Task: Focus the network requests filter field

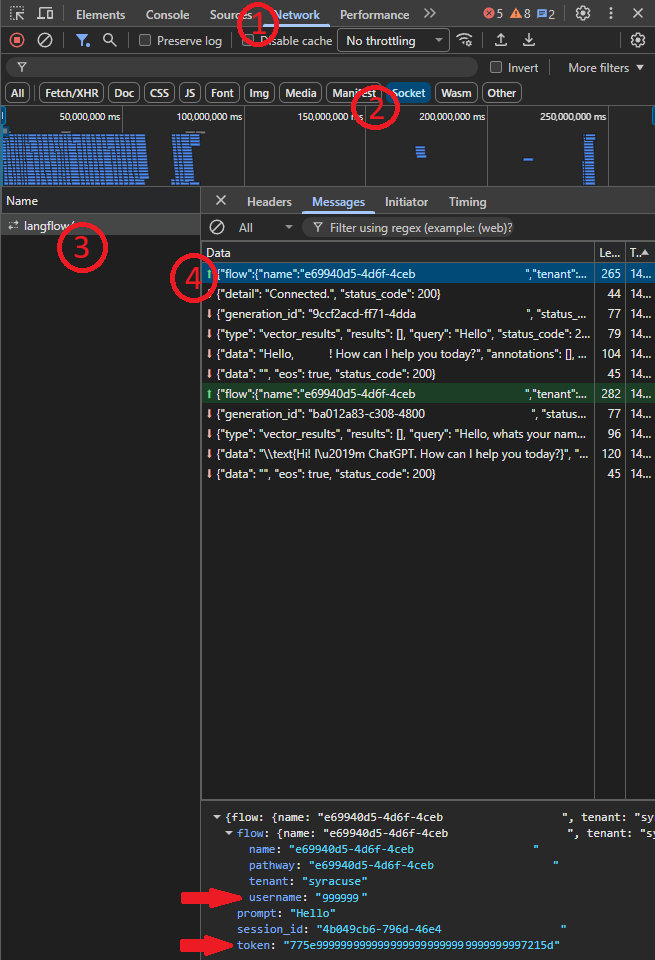Action: pos(242,67)
